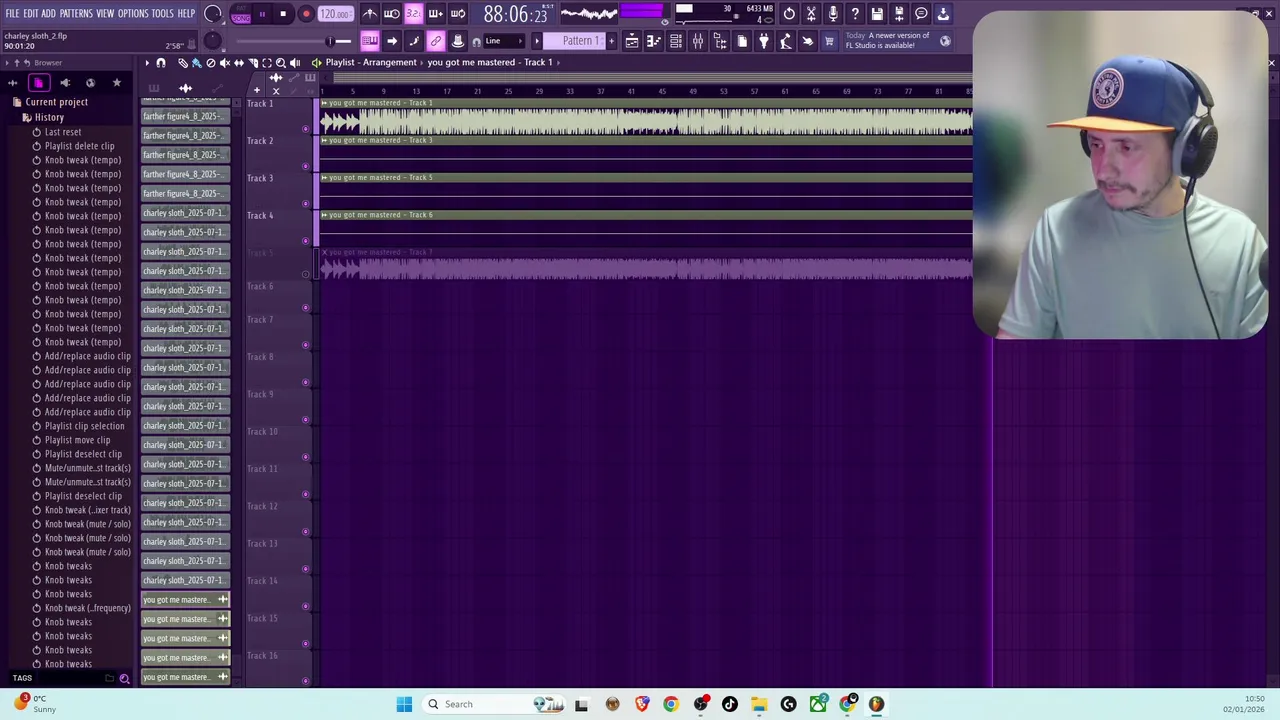Open the project picker icon
The width and height of the screenshot is (1280, 720).
(742, 41)
